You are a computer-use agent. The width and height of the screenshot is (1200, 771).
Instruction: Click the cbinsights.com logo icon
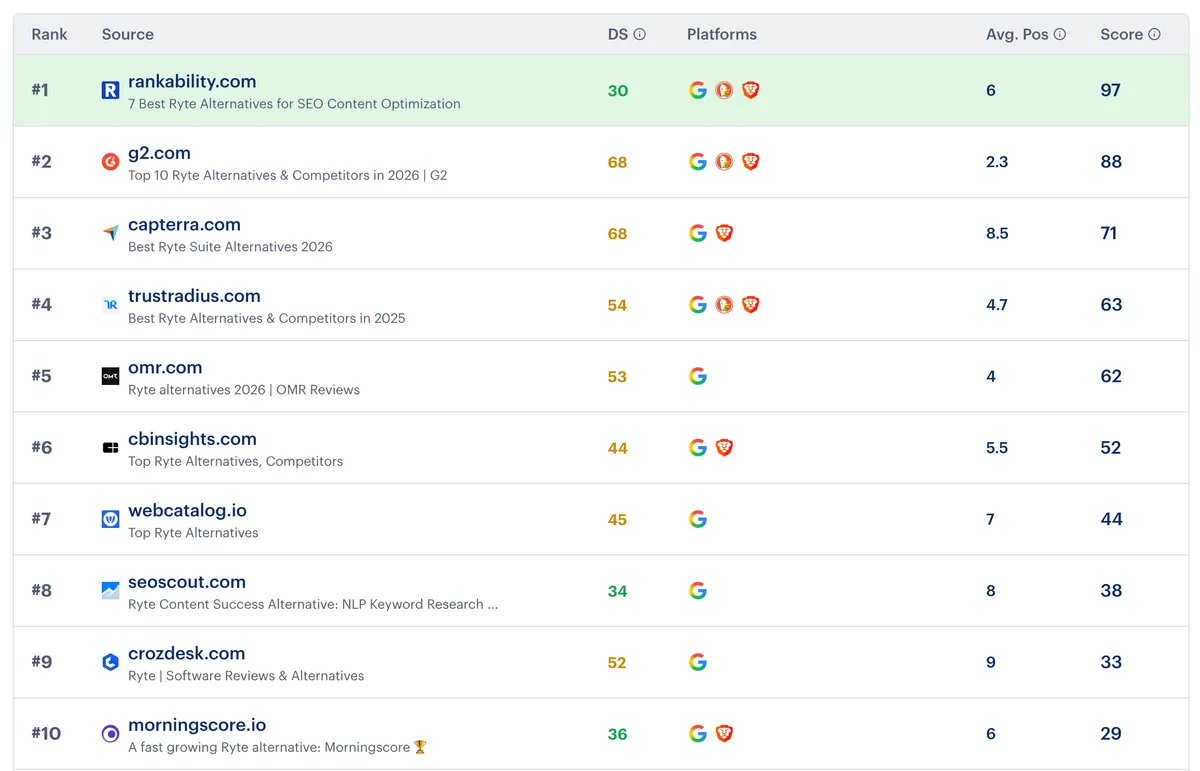110,448
